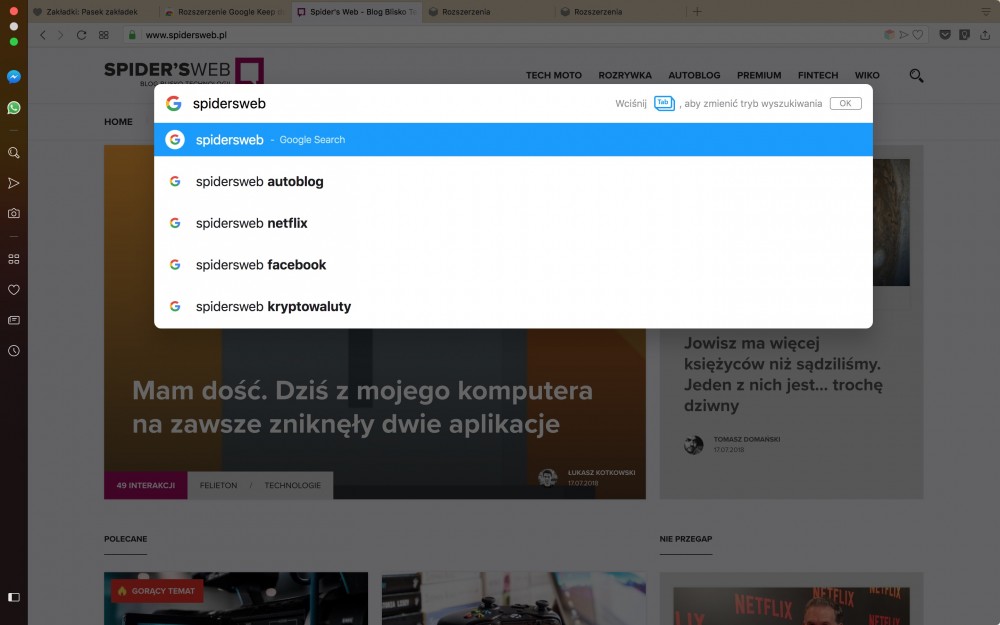
Task: Click the GORĄCY TEMAT badge
Action: coord(157,591)
